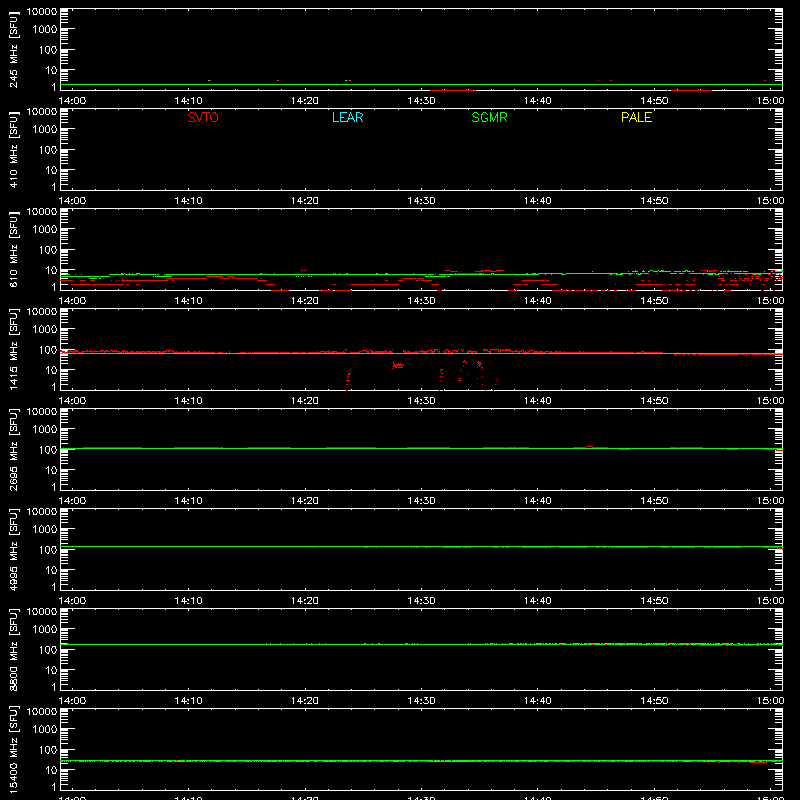
Task: Click the 10000 tick of the 15400 MHz panel
Action: [x=42, y=712]
